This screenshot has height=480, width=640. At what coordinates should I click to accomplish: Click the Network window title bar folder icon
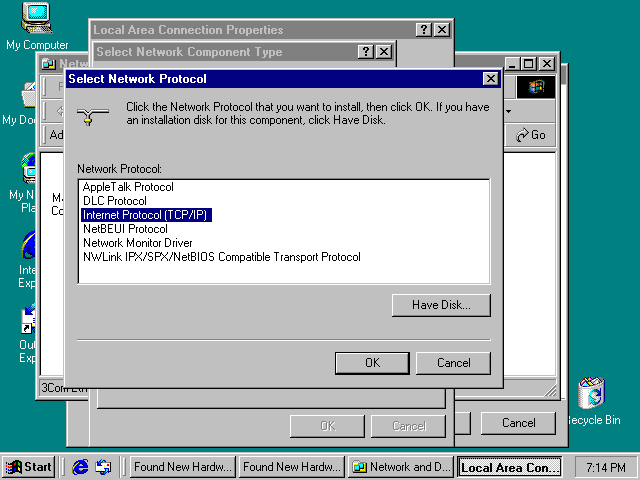49,64
